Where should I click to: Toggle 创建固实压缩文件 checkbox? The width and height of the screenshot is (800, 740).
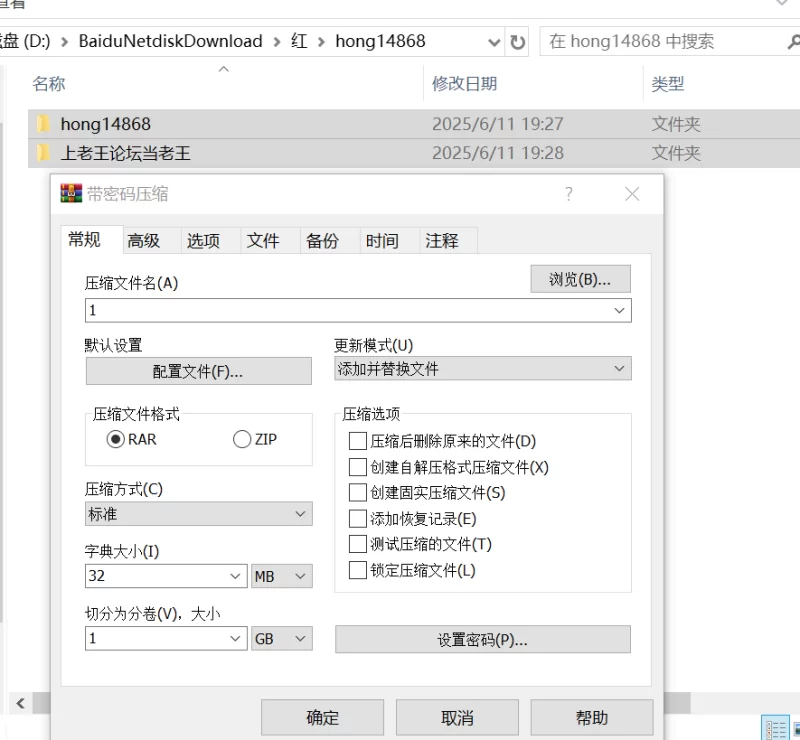pyautogui.click(x=358, y=492)
